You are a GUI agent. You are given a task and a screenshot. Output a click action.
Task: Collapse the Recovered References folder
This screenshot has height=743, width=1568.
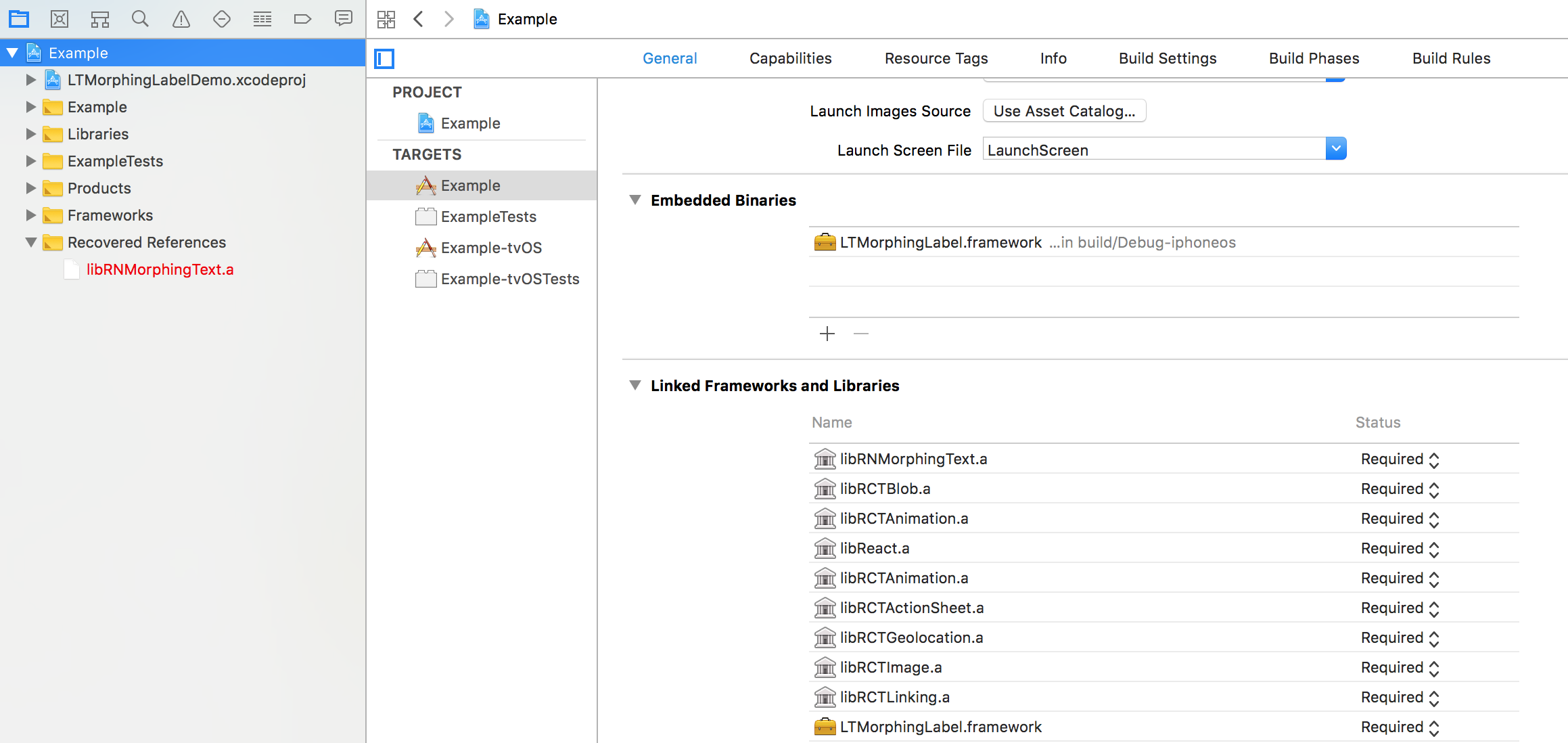coord(31,242)
